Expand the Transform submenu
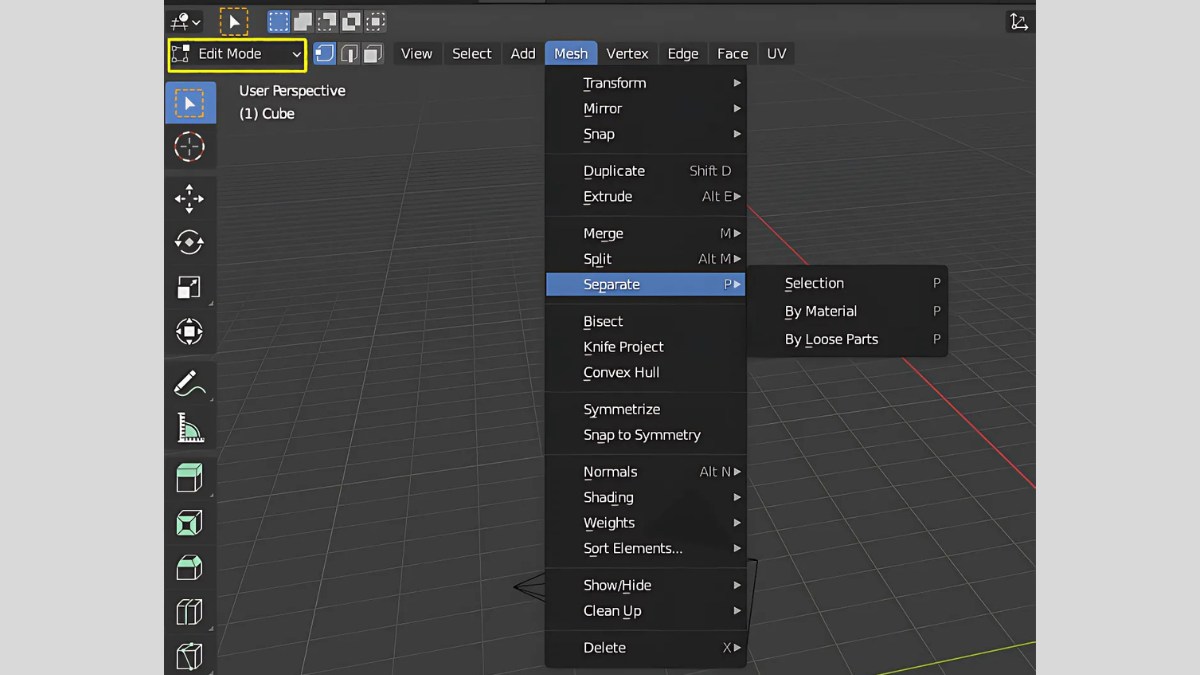Viewport: 1200px width, 675px height. (646, 83)
